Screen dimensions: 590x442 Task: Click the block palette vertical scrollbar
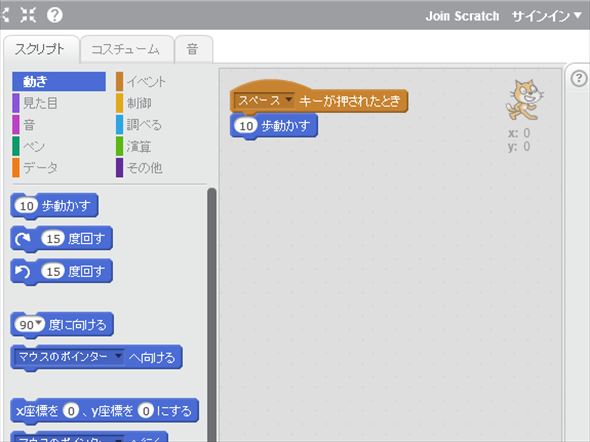[212, 315]
